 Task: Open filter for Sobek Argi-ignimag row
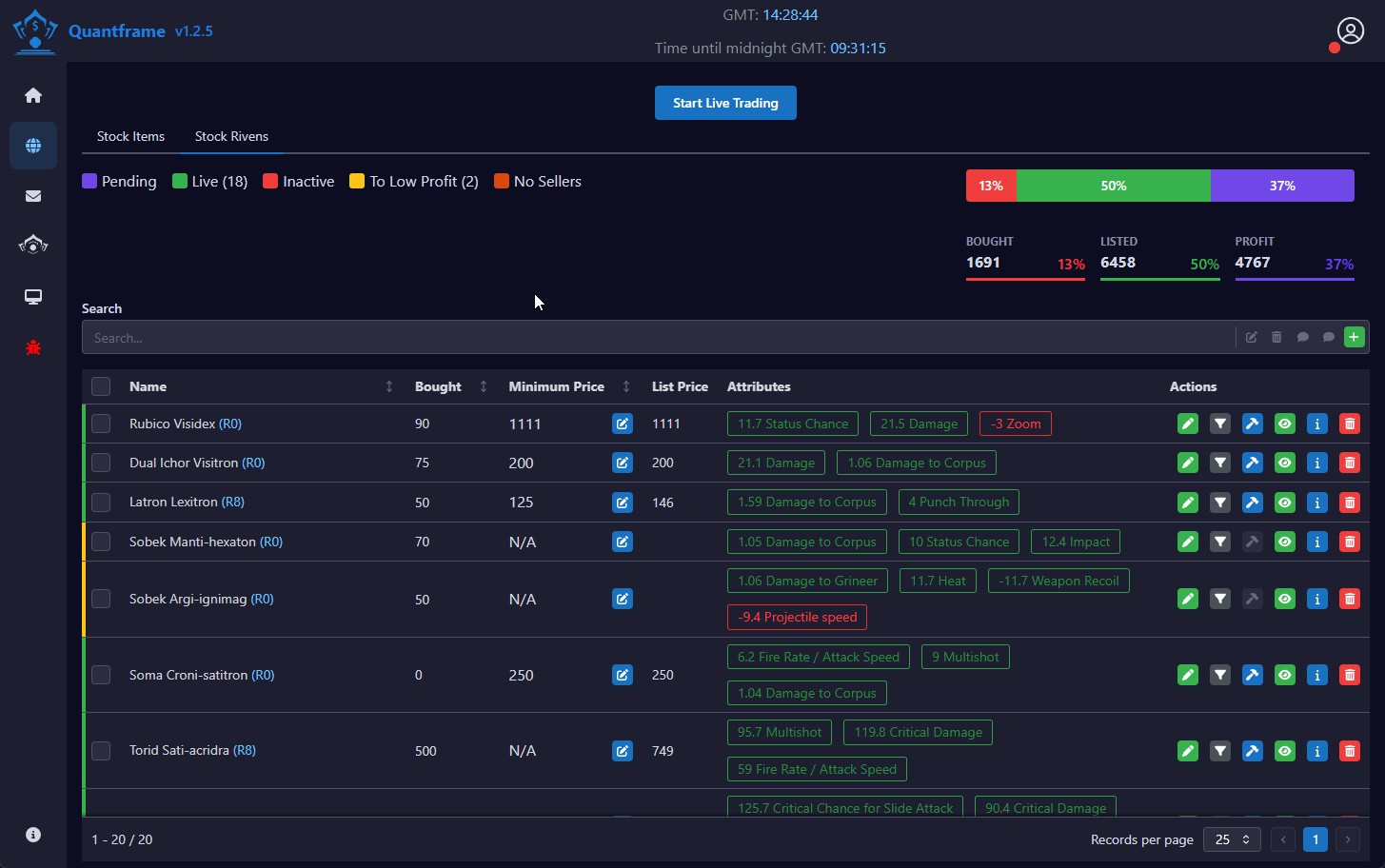click(1220, 599)
